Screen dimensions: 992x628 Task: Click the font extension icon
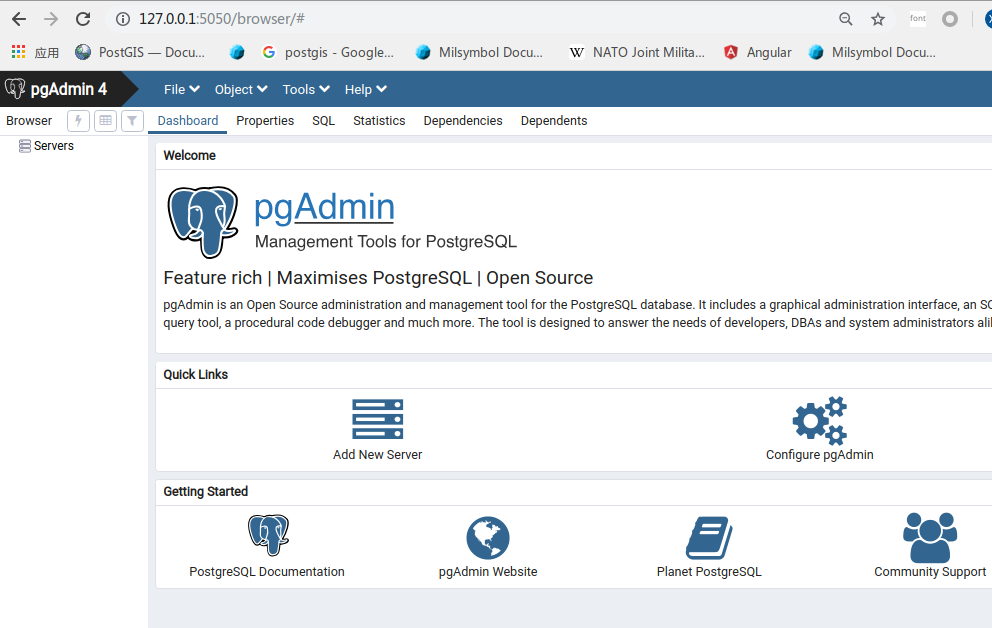click(x=918, y=18)
